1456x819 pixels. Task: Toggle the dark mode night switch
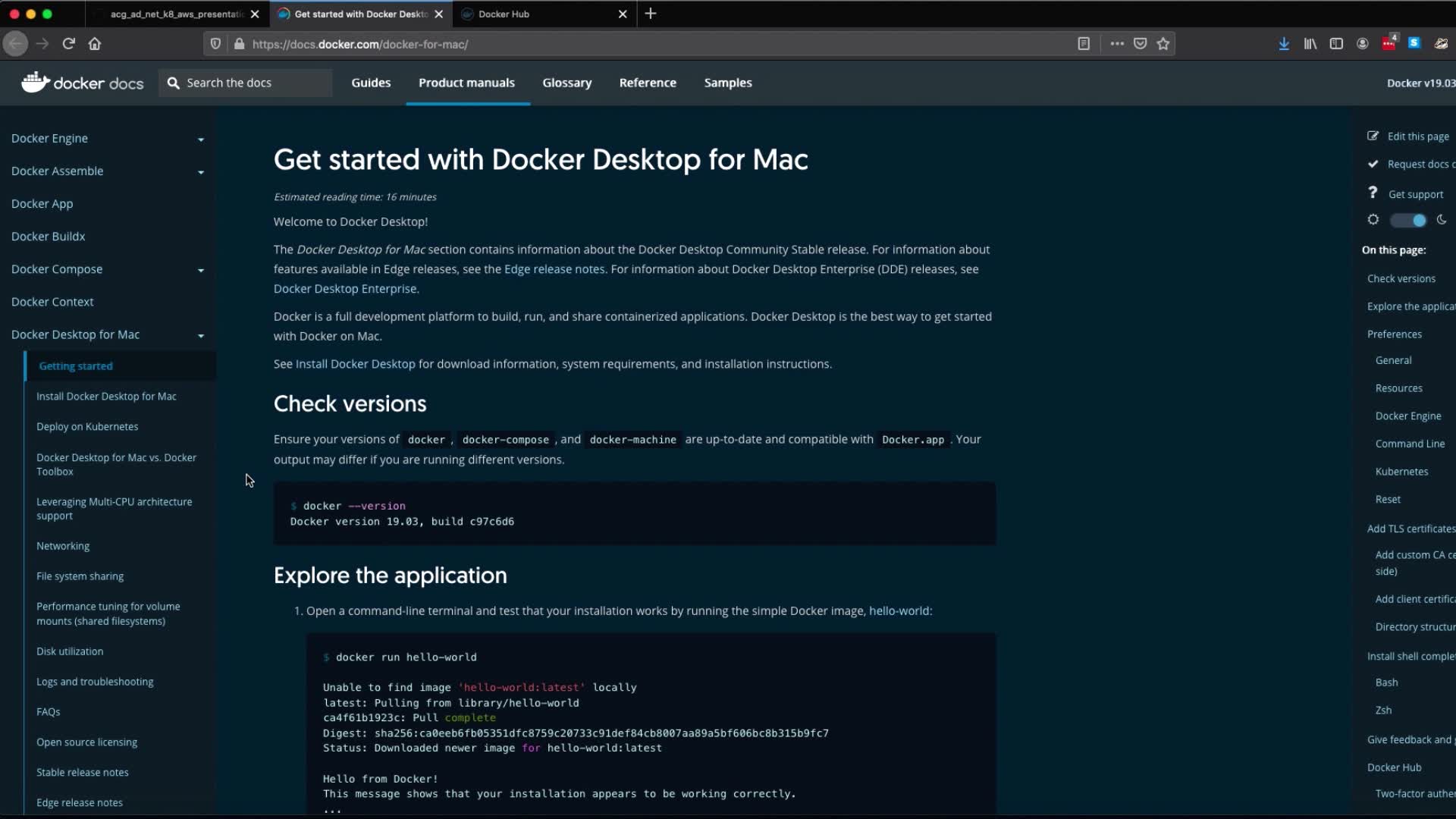tap(1408, 221)
